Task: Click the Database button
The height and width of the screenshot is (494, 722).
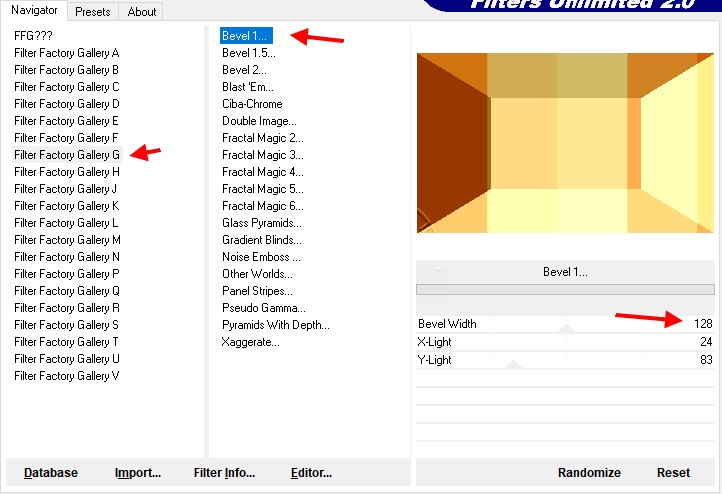Action: (51, 473)
